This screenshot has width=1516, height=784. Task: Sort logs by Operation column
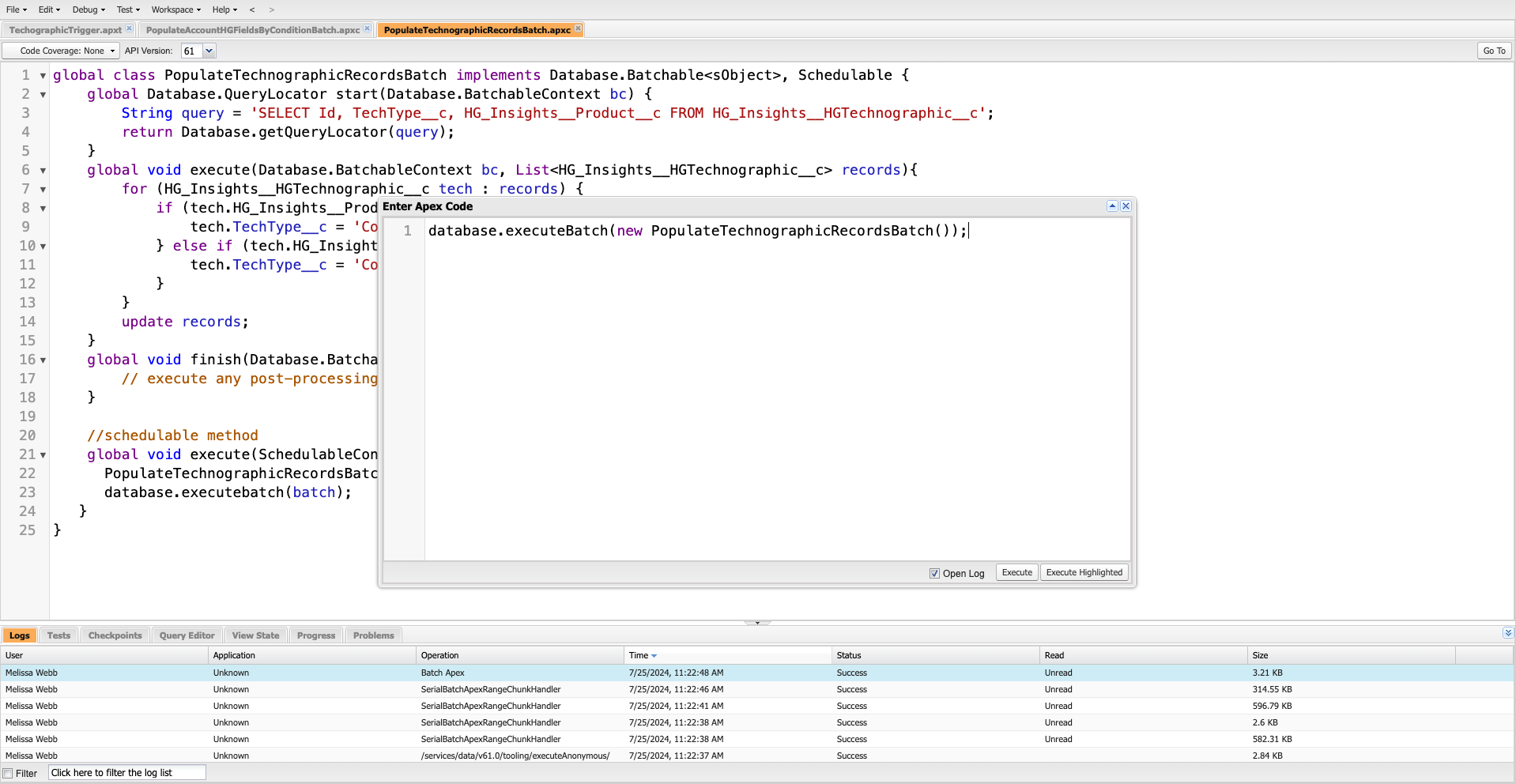coord(520,655)
